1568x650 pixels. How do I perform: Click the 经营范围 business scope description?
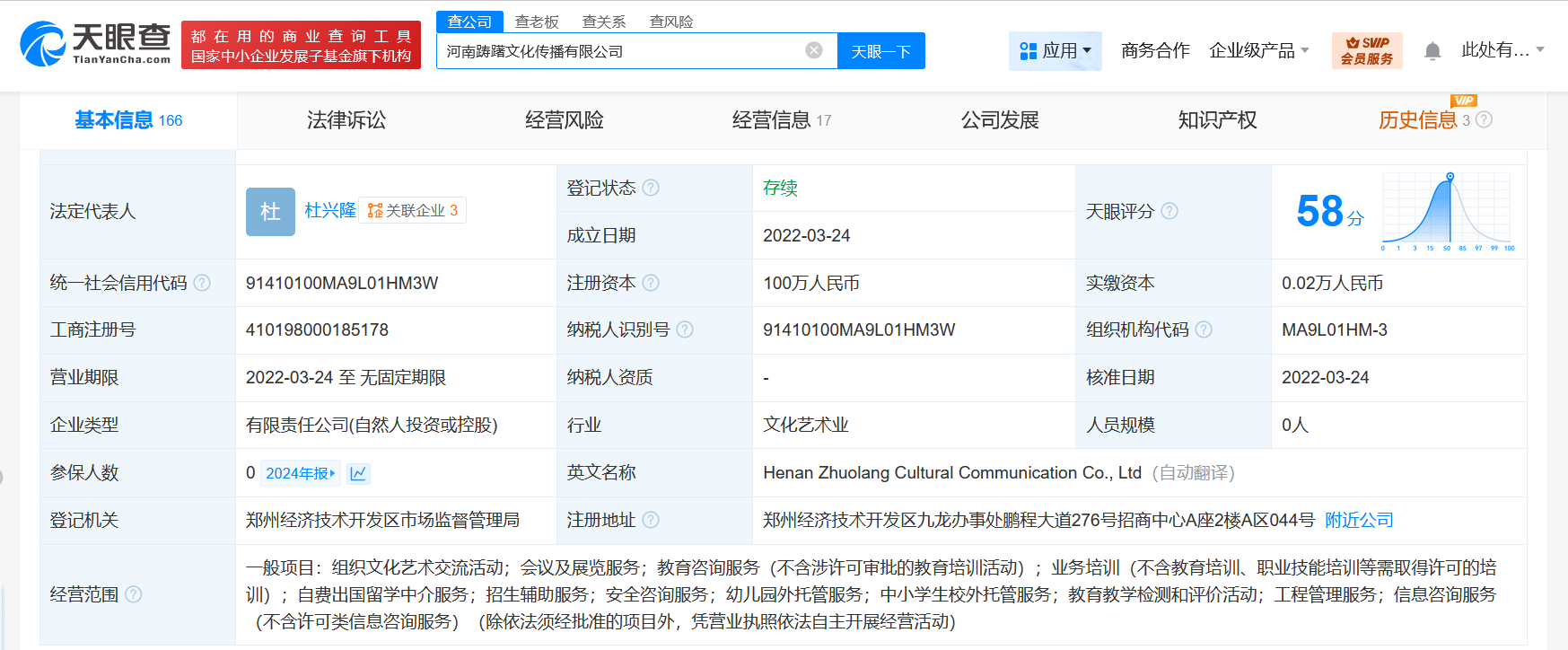point(872,594)
